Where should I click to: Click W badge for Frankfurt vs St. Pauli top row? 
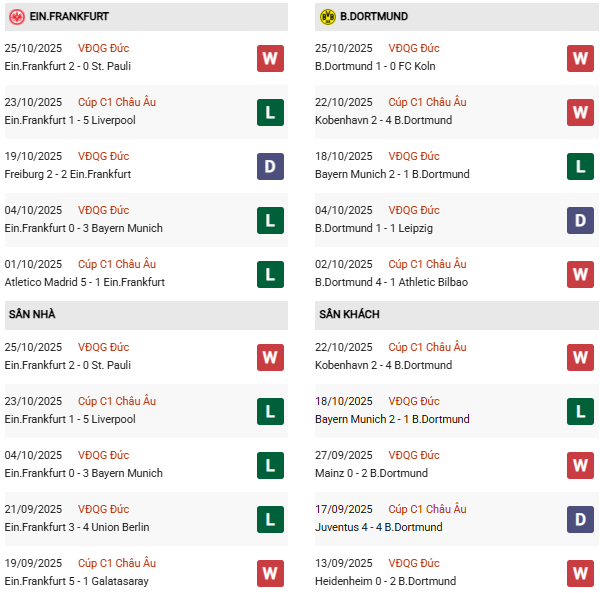click(270, 58)
